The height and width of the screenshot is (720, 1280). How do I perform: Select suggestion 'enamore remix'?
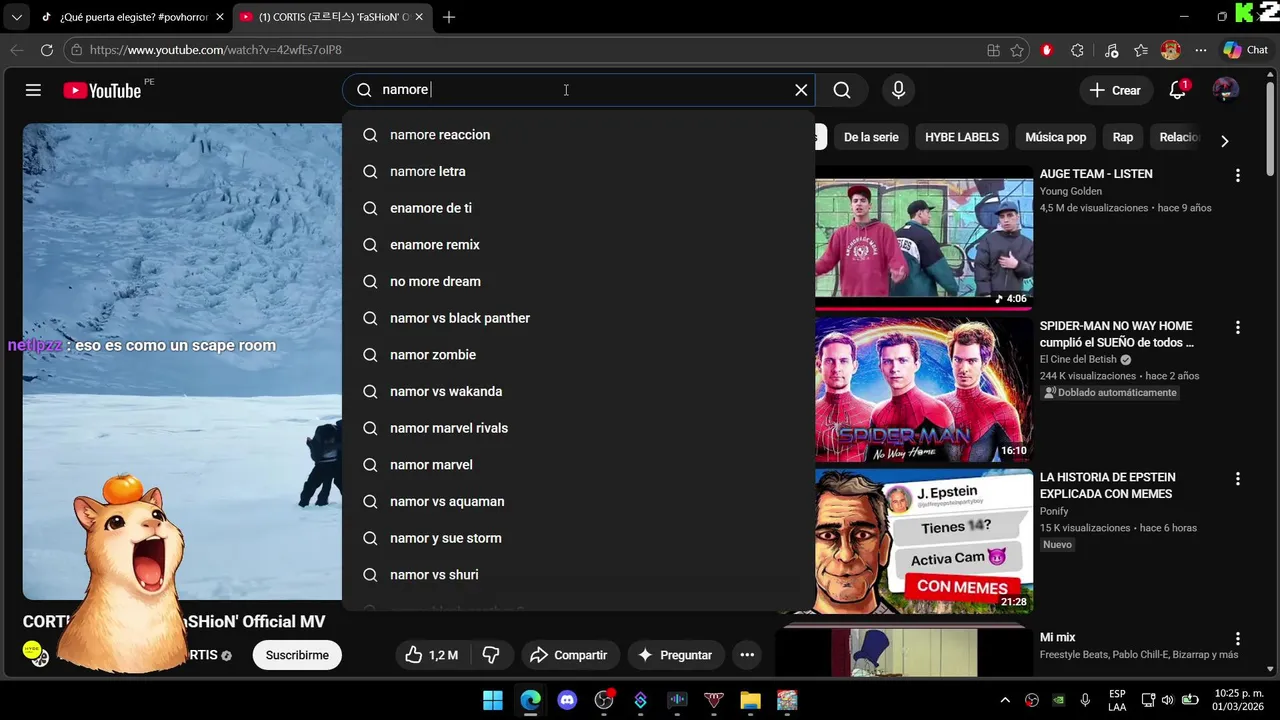pos(578,245)
